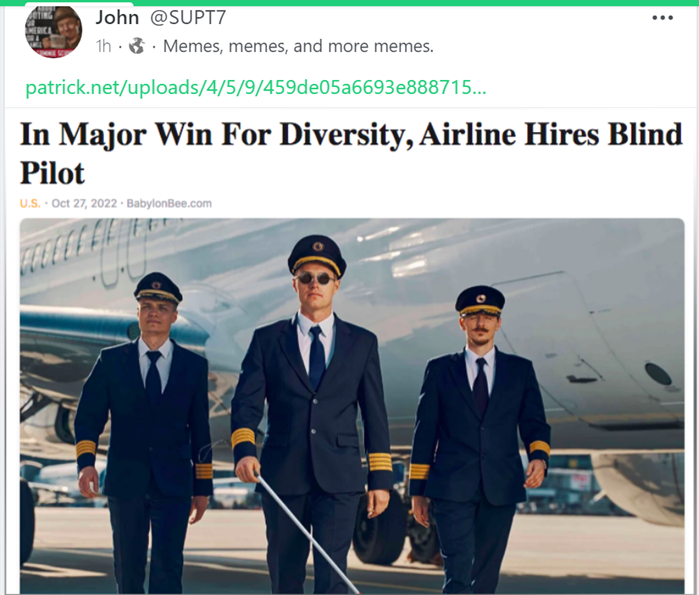The image size is (699, 595).
Task: Open the three-dot post options menu
Action: click(x=662, y=18)
